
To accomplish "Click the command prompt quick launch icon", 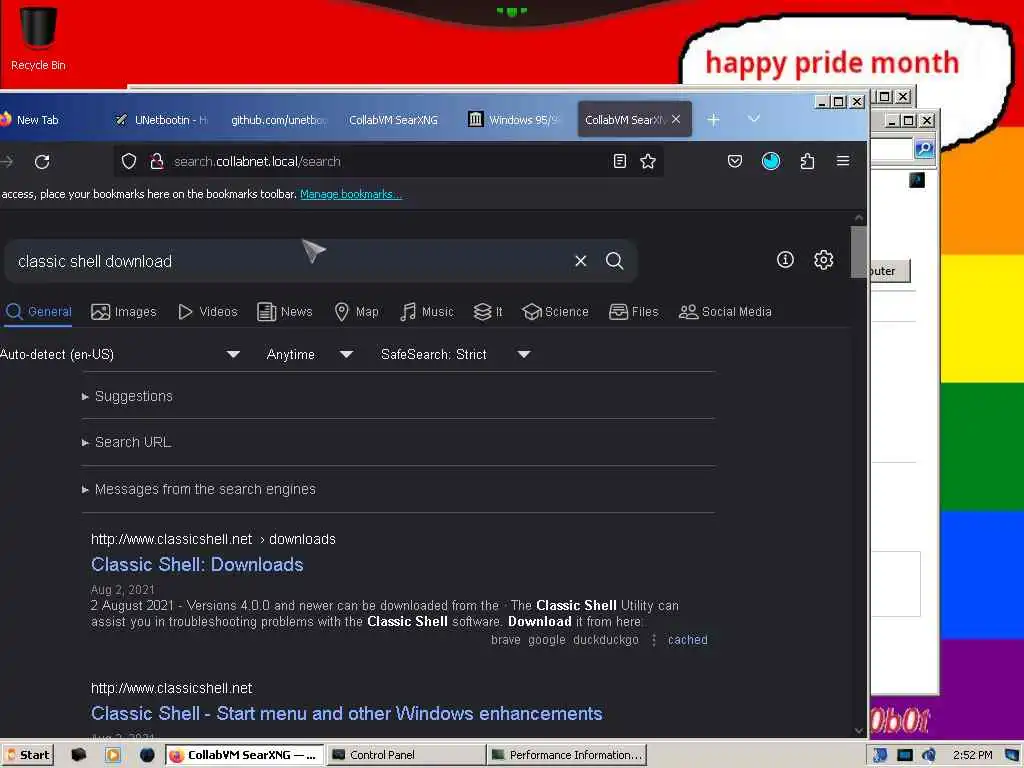I will (x=78, y=755).
